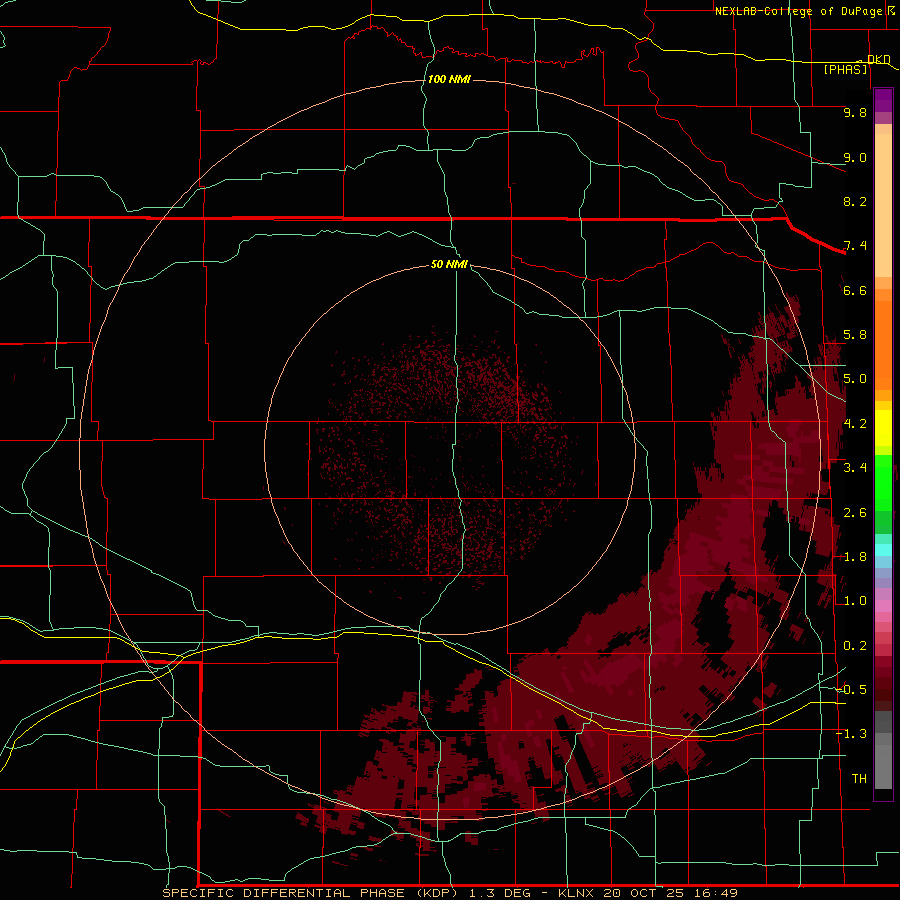Click the 9.0 scale value
The height and width of the screenshot is (900, 900).
coord(855,157)
